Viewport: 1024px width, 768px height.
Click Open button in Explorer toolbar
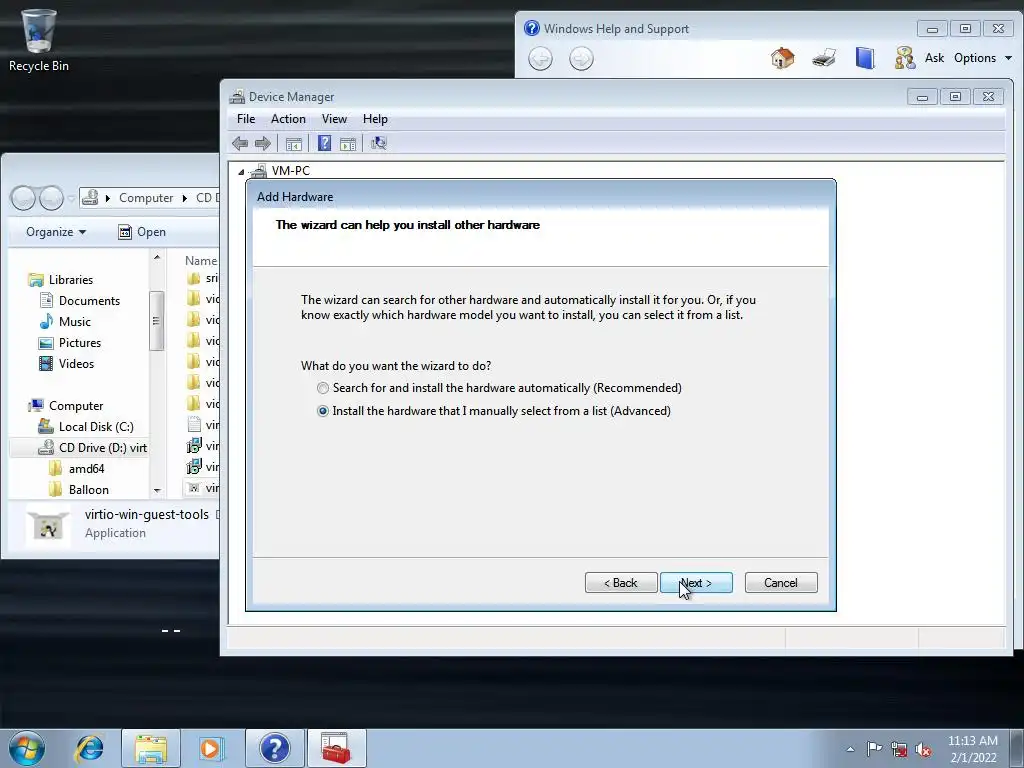[x=142, y=232]
